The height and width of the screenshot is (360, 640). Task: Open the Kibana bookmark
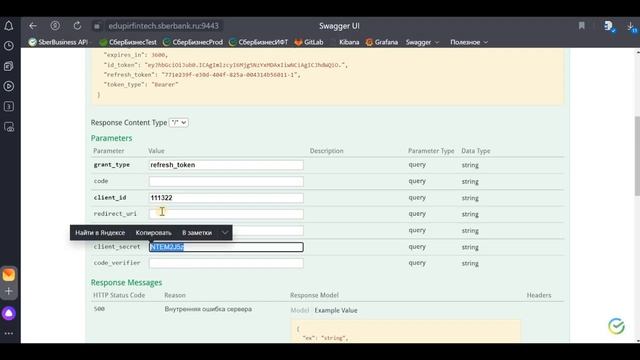[349, 42]
